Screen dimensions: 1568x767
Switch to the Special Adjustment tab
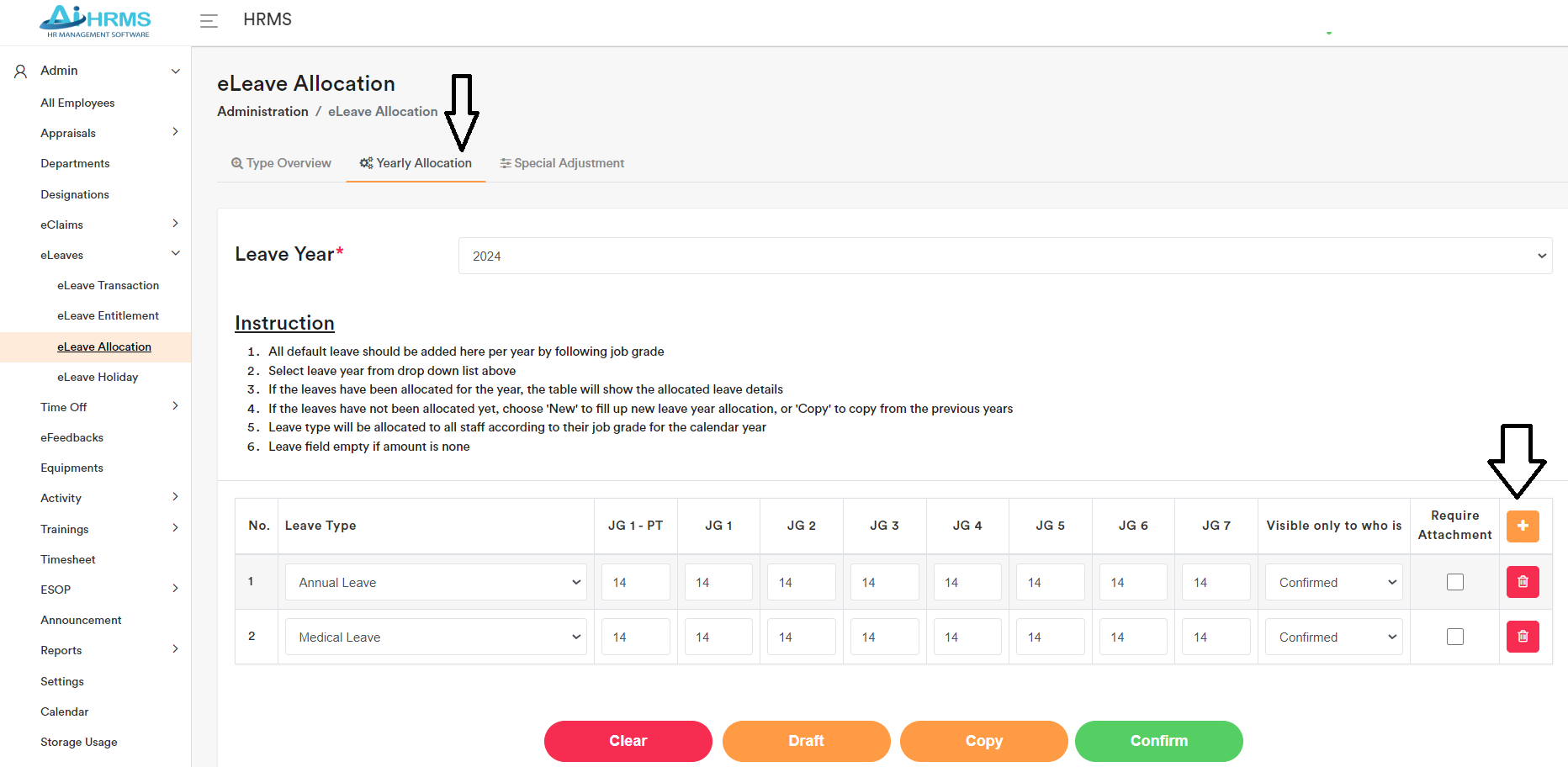[562, 163]
